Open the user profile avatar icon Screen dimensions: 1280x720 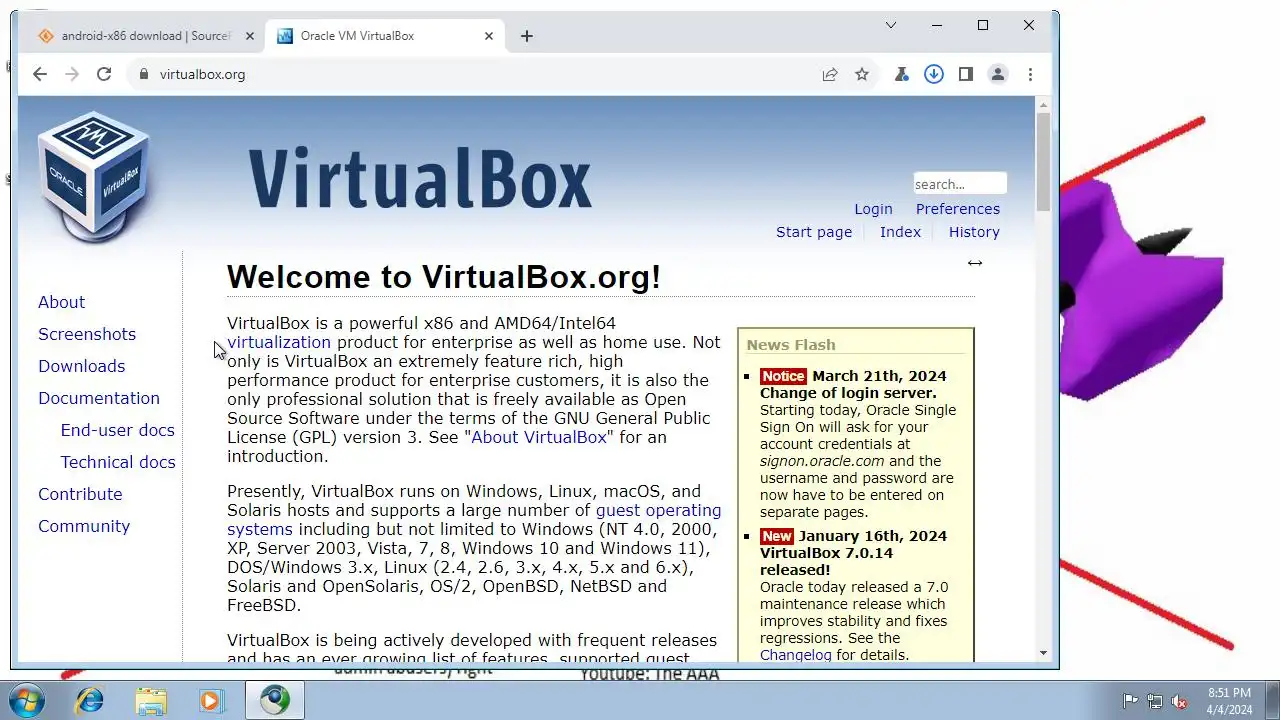[998, 74]
